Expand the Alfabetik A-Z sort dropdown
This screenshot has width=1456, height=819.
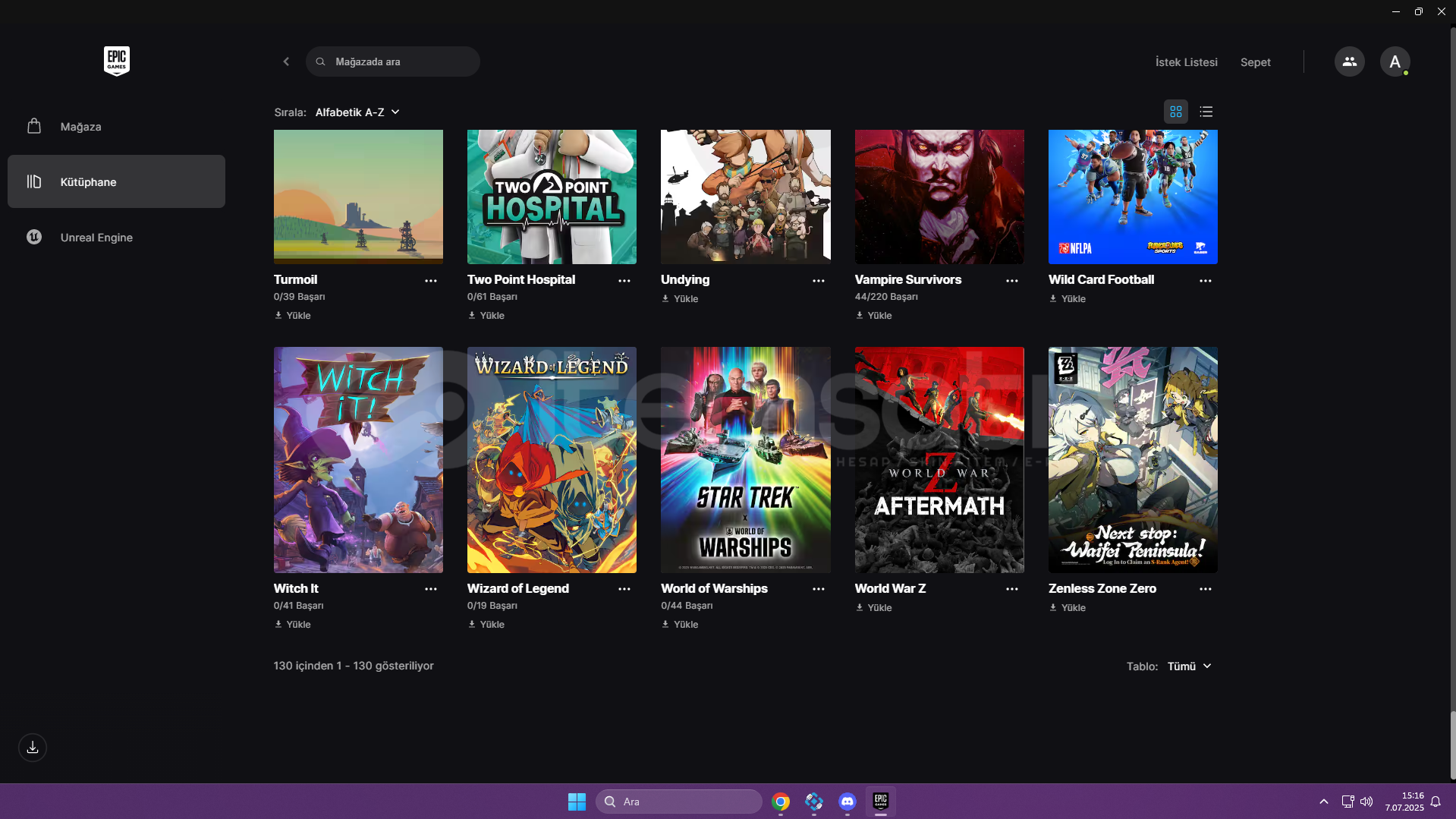[x=357, y=112]
